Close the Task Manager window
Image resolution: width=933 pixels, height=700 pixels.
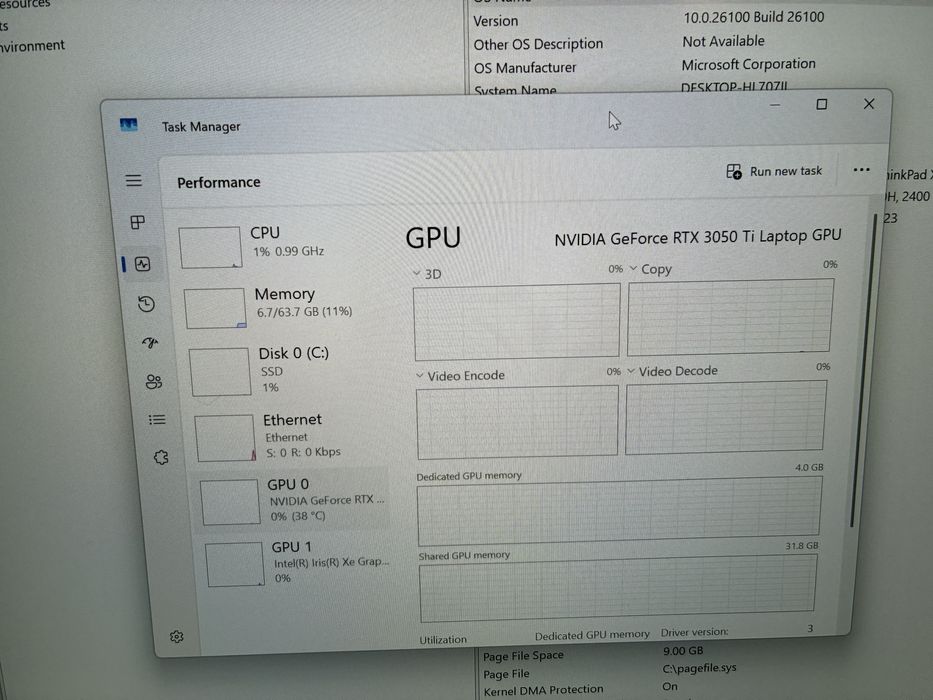(x=869, y=104)
